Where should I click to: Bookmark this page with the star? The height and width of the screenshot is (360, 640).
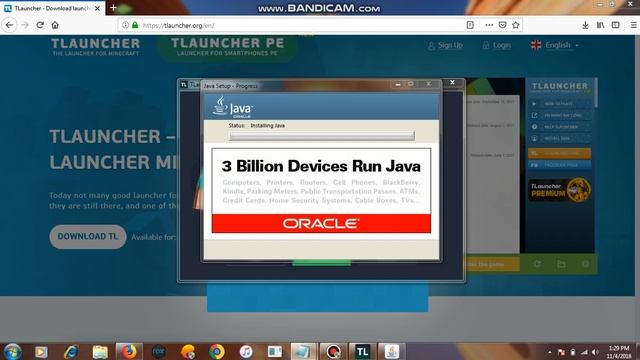pyautogui.click(x=516, y=25)
